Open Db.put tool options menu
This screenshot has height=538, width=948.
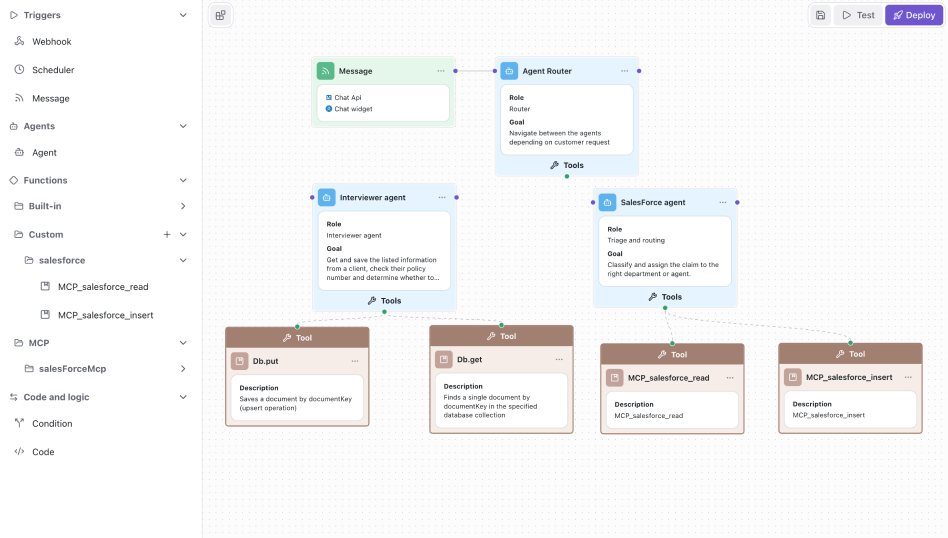(355, 361)
